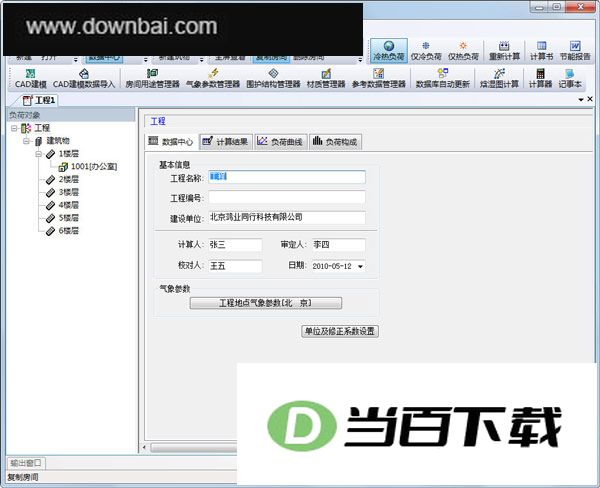
Task: Open 围护结构管理器
Action: 273,78
